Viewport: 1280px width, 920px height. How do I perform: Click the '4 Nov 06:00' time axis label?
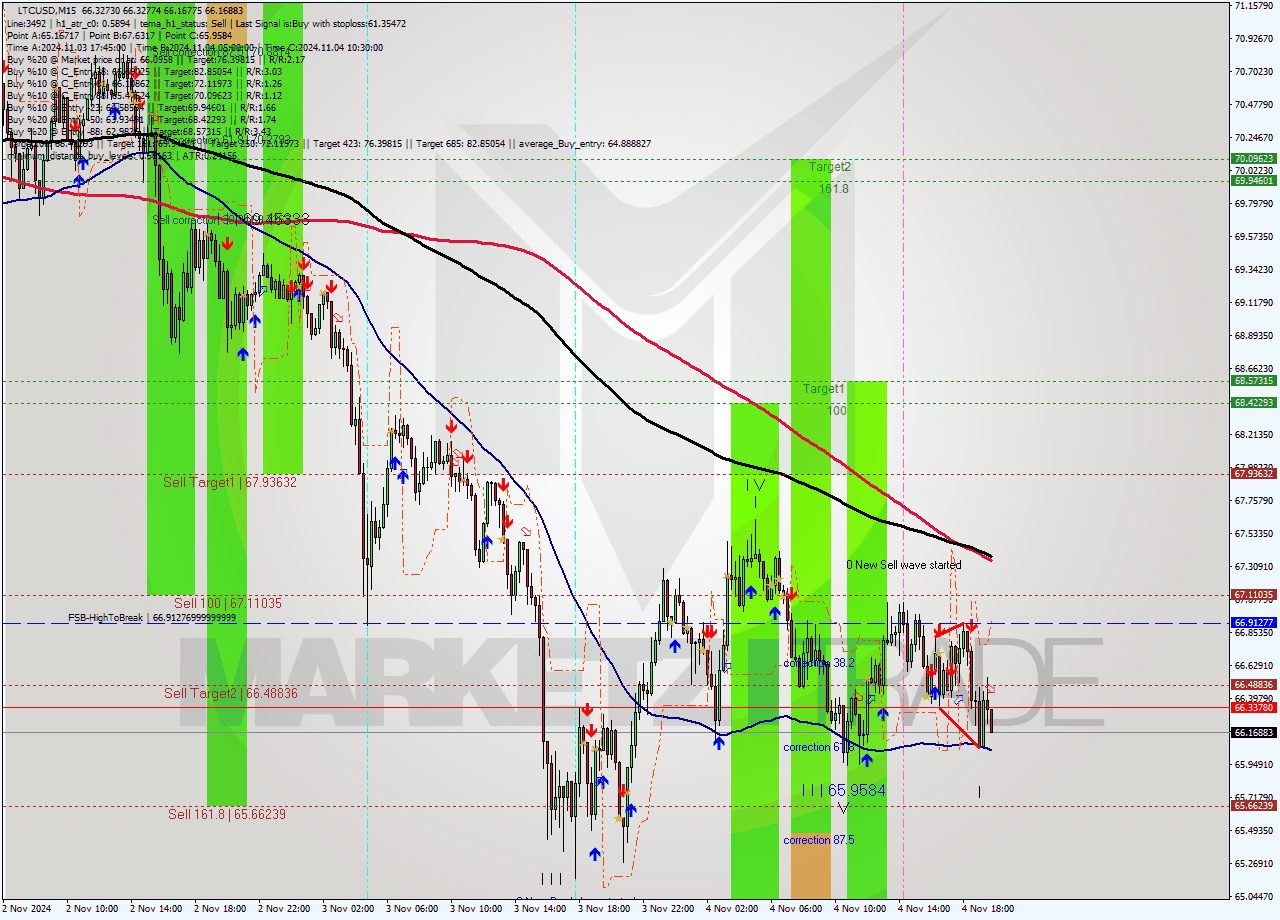795,909
